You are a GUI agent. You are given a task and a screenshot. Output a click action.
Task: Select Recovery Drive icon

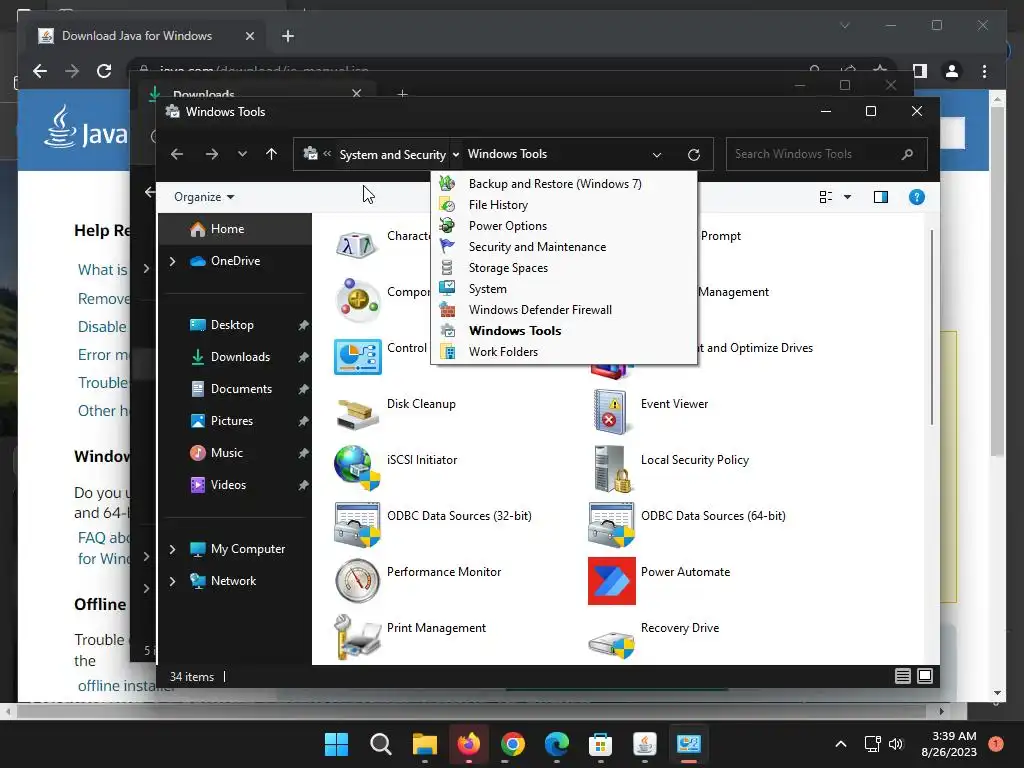point(611,643)
